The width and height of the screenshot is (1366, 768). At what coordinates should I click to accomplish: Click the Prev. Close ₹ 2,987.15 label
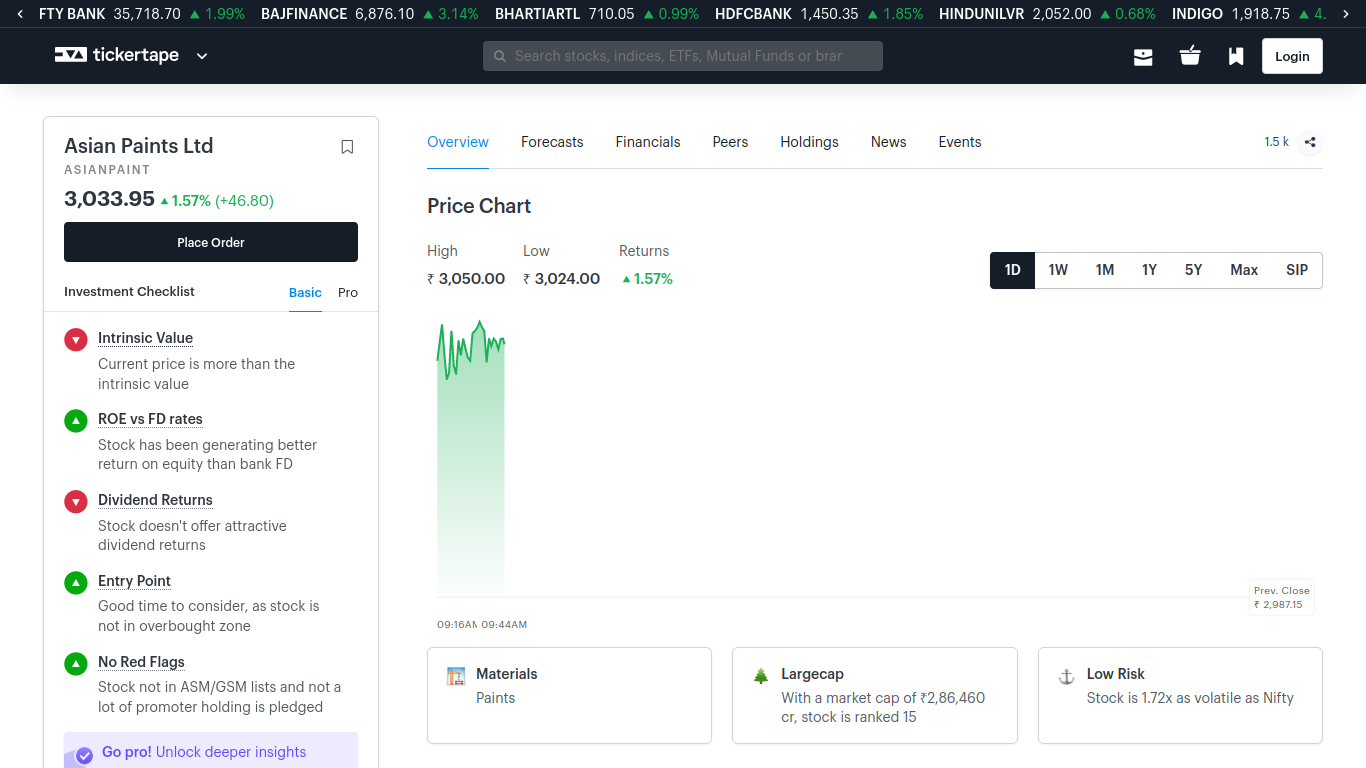pyautogui.click(x=1282, y=597)
